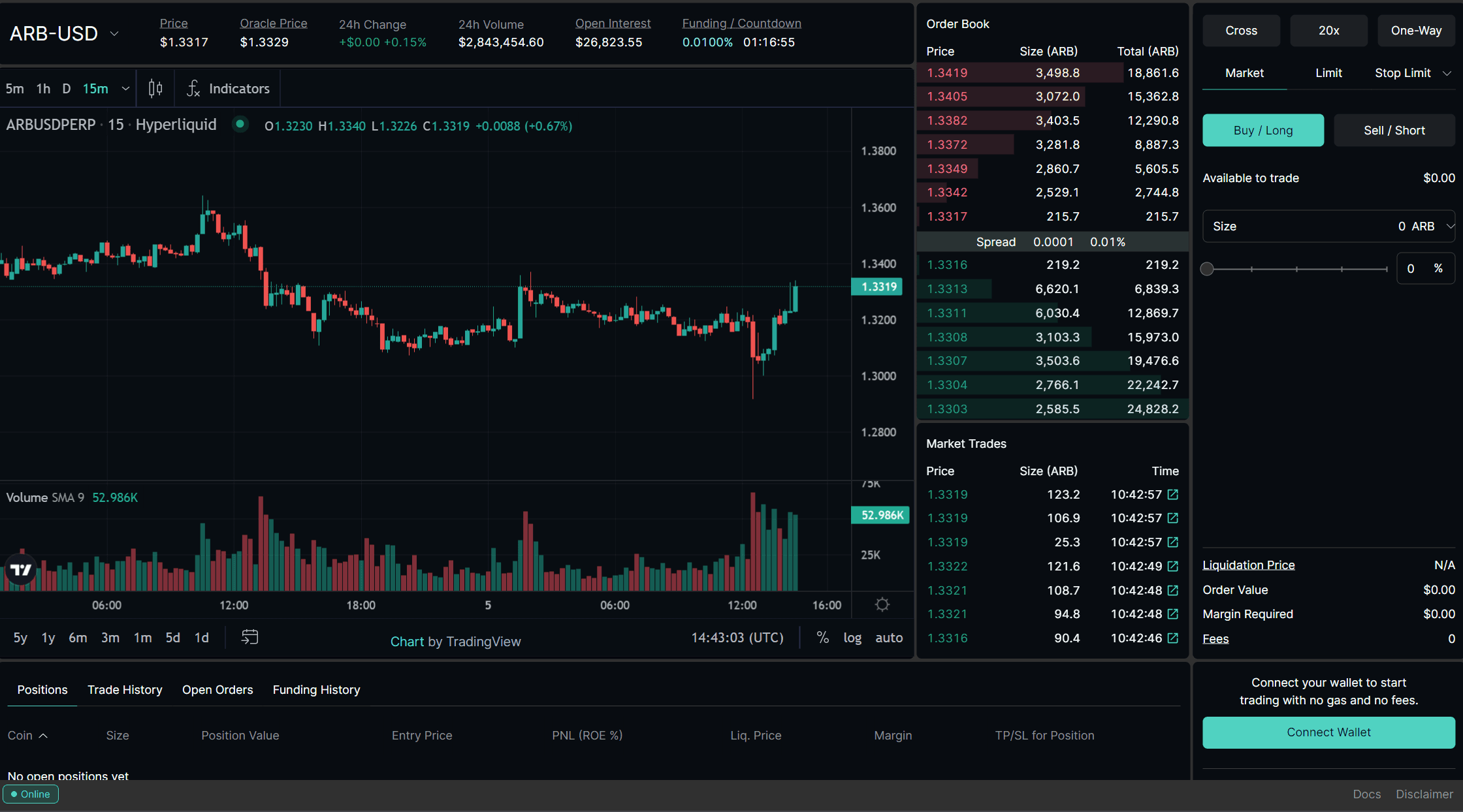Open the One-Way position mode selector
The height and width of the screenshot is (812, 1463).
[x=1416, y=31]
